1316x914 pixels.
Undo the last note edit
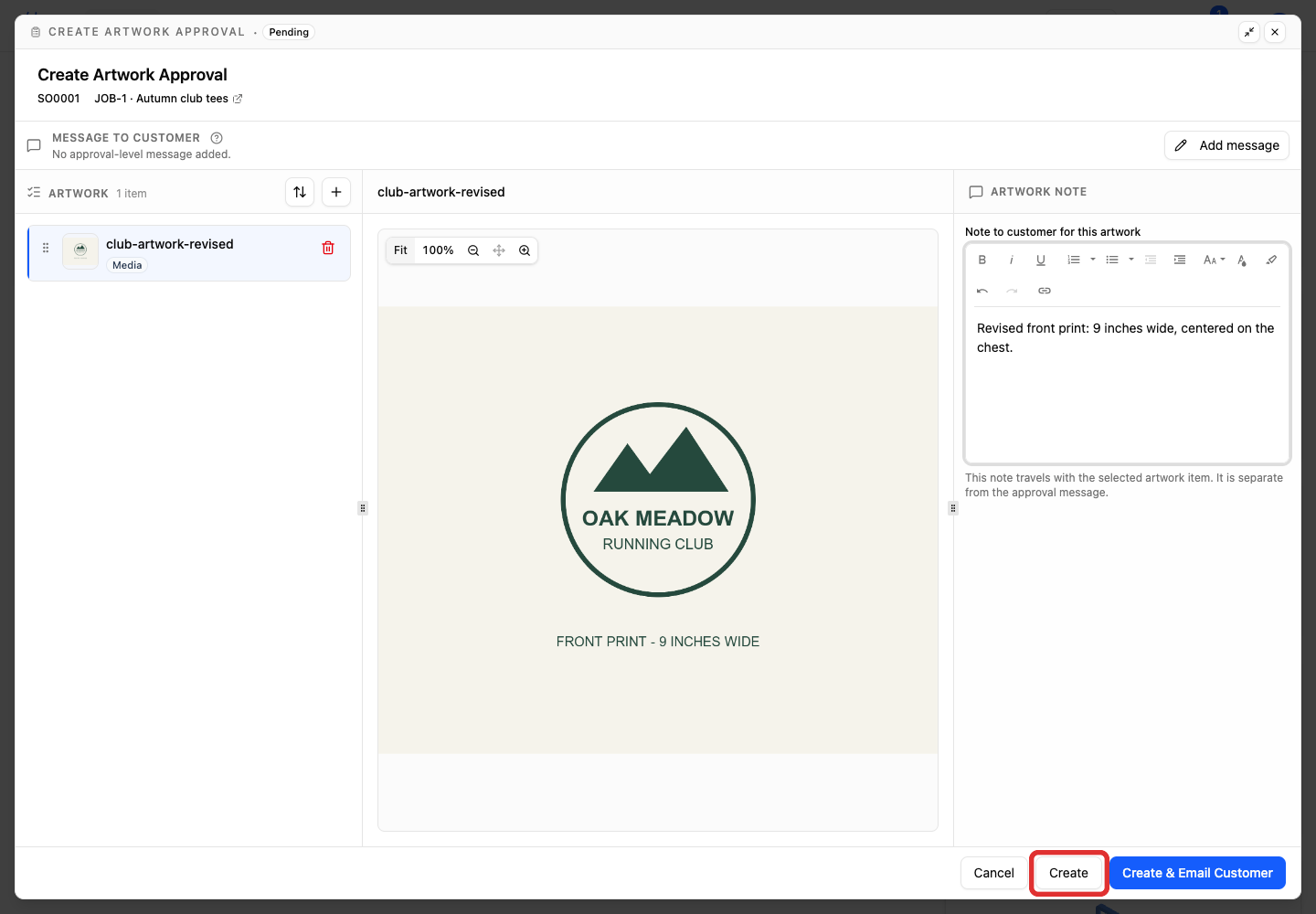(982, 291)
